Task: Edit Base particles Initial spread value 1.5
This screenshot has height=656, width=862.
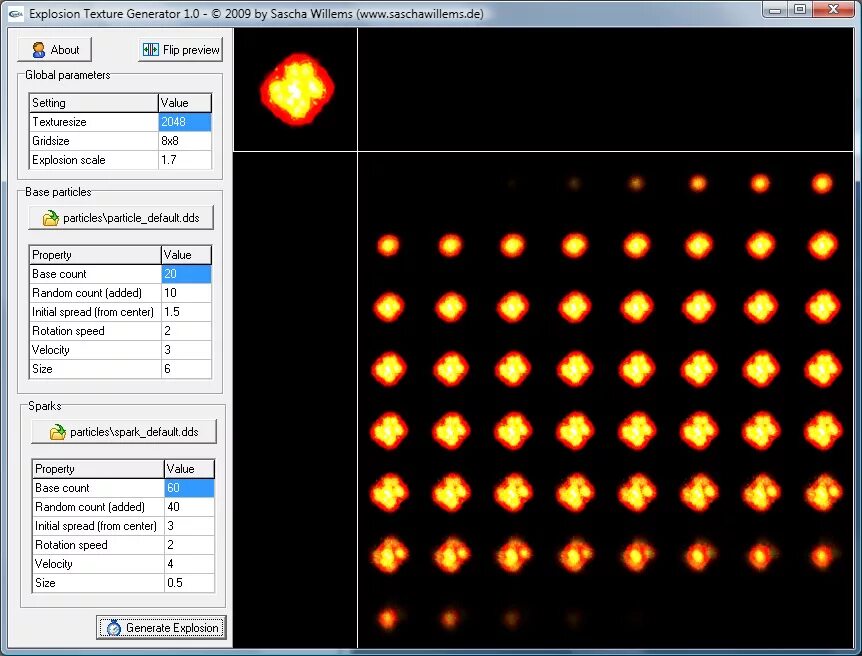Action: click(186, 312)
